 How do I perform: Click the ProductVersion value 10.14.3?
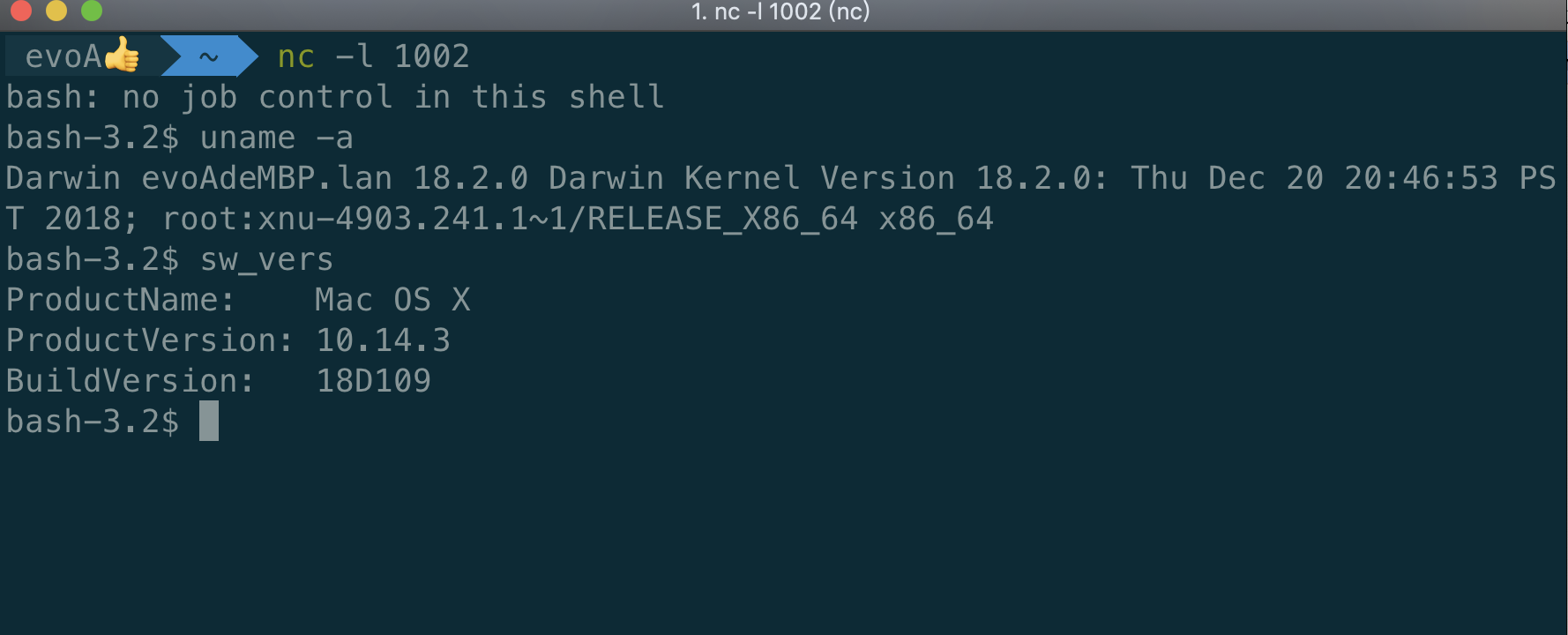[x=384, y=340]
